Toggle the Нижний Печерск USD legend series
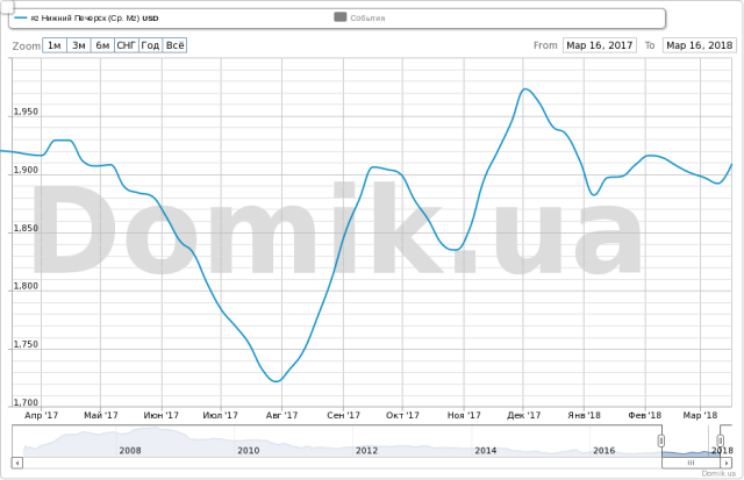 (x=87, y=18)
